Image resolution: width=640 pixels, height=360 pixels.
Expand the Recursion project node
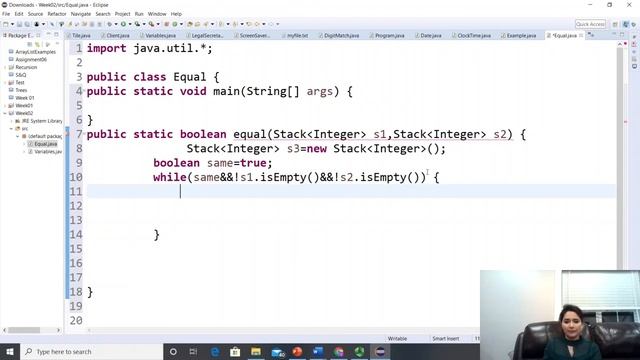(x=5, y=67)
